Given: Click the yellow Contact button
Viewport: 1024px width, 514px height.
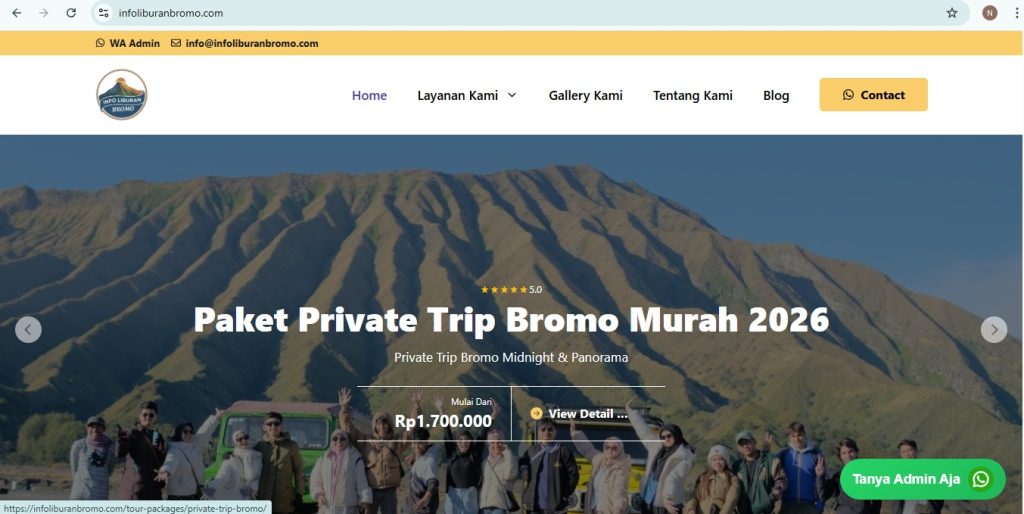Looking at the screenshot, I should 873,95.
